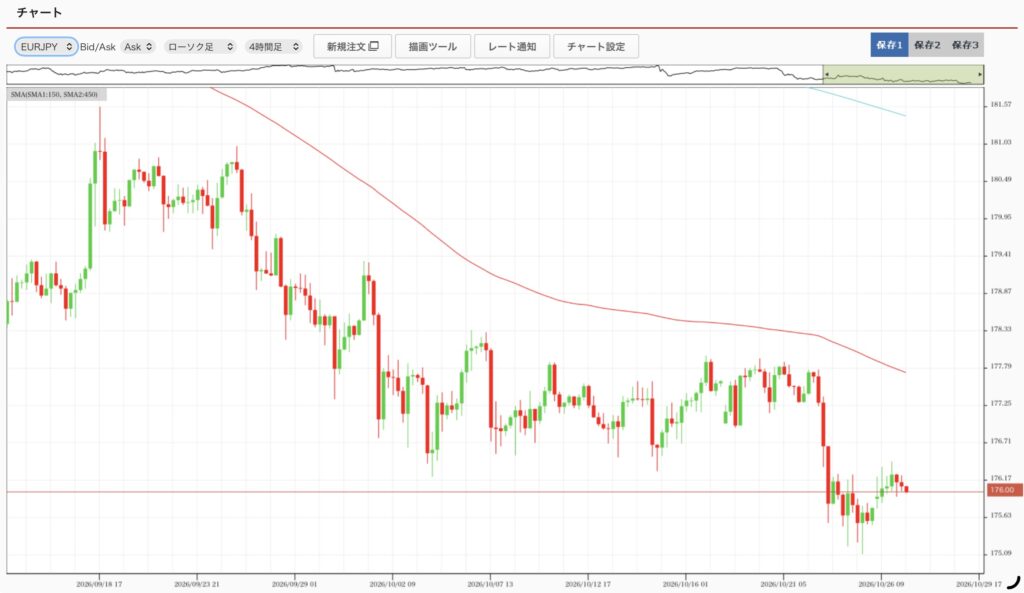Viewport: 1024px width, 593px height.
Task: Click the 177.79 price axis label
Action: tap(1000, 366)
